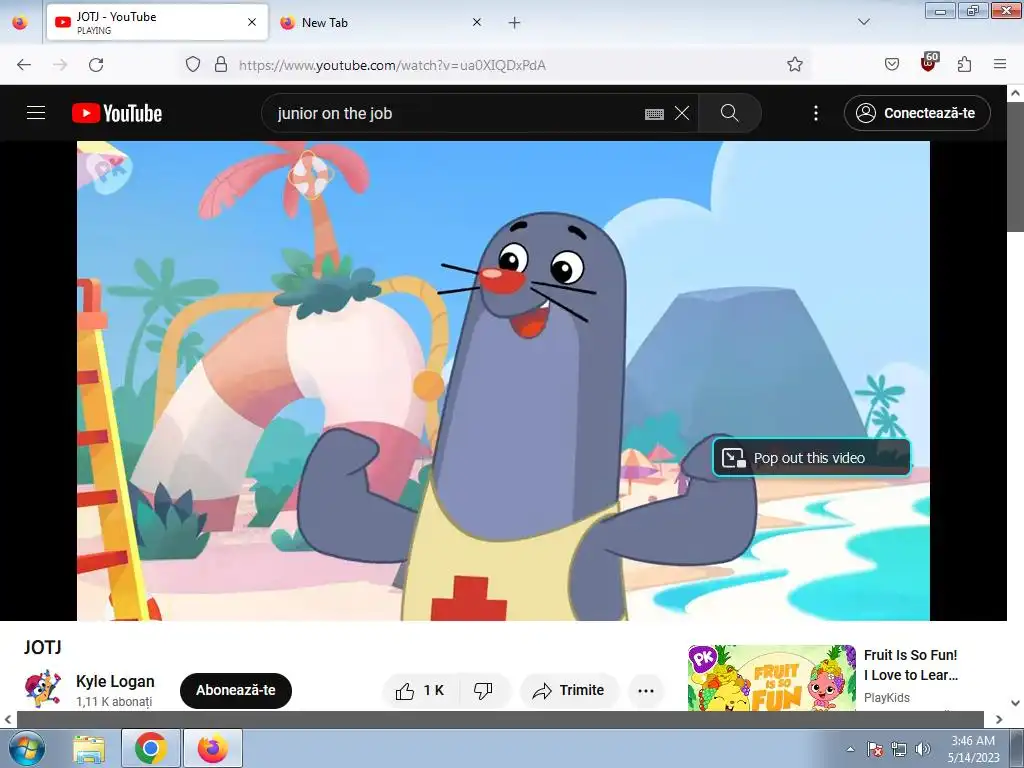Show hidden tray icons arrow

[x=850, y=749]
